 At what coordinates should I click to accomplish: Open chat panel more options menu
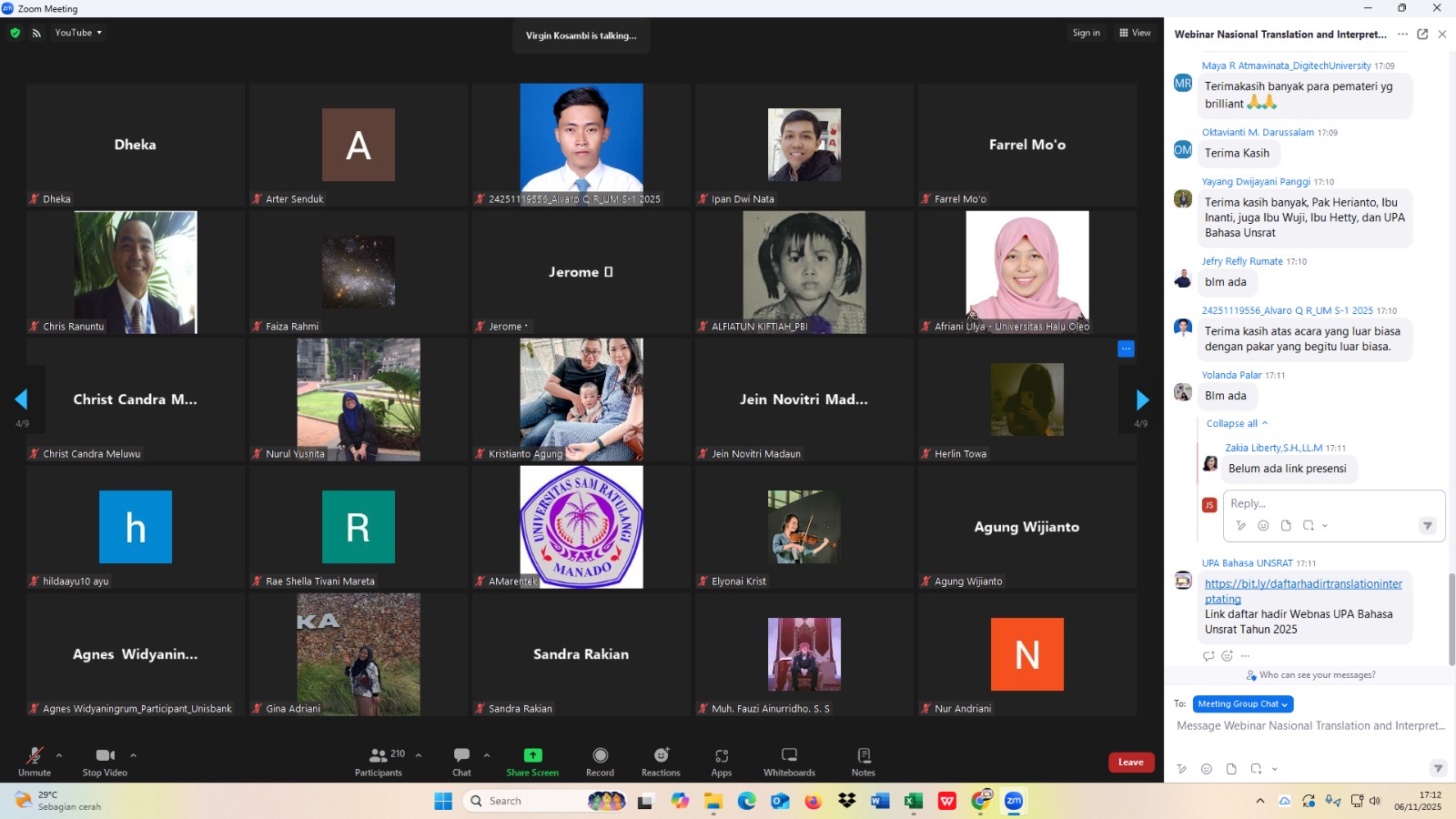click(x=1402, y=35)
